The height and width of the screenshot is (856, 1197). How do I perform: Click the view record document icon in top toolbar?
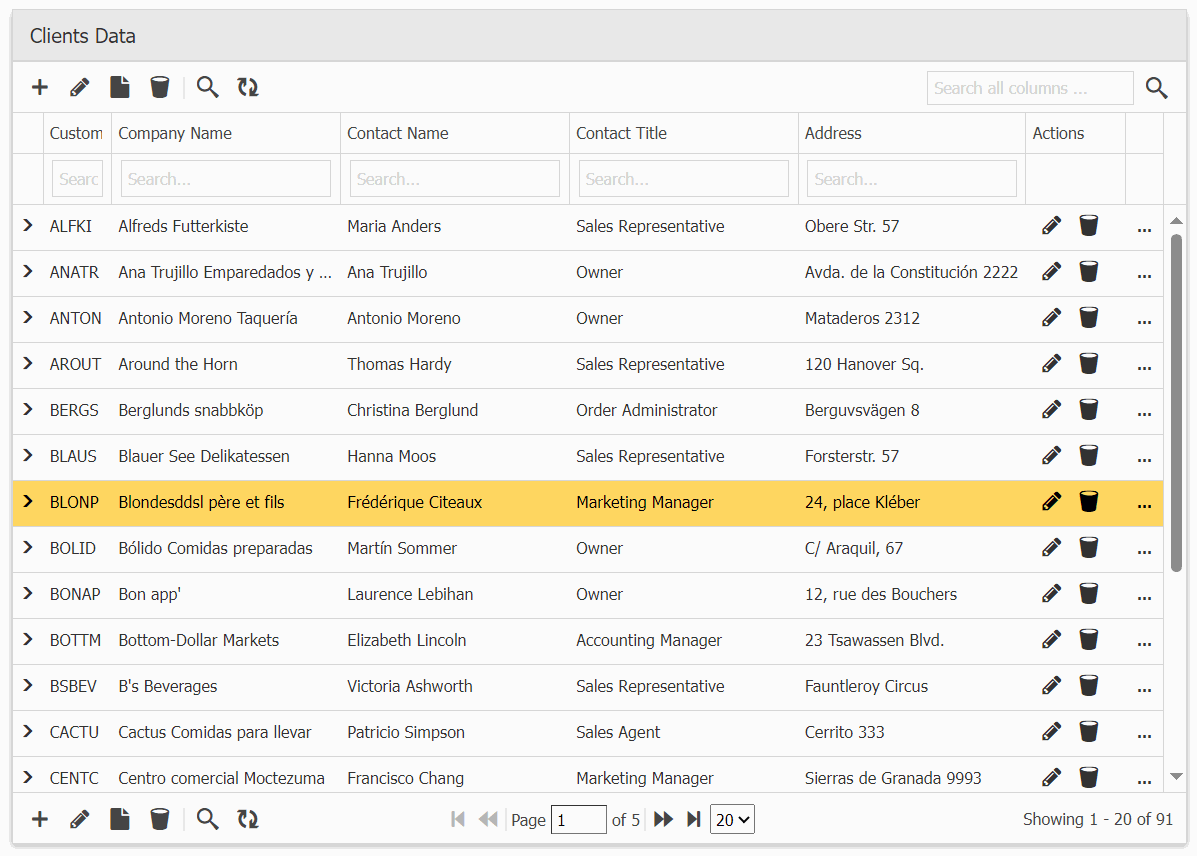pos(120,88)
